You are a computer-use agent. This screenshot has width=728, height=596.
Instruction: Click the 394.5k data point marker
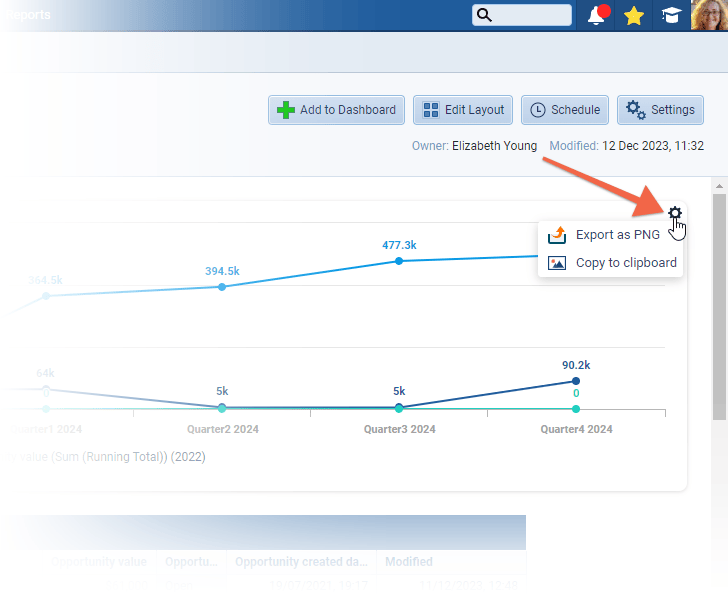(222, 287)
